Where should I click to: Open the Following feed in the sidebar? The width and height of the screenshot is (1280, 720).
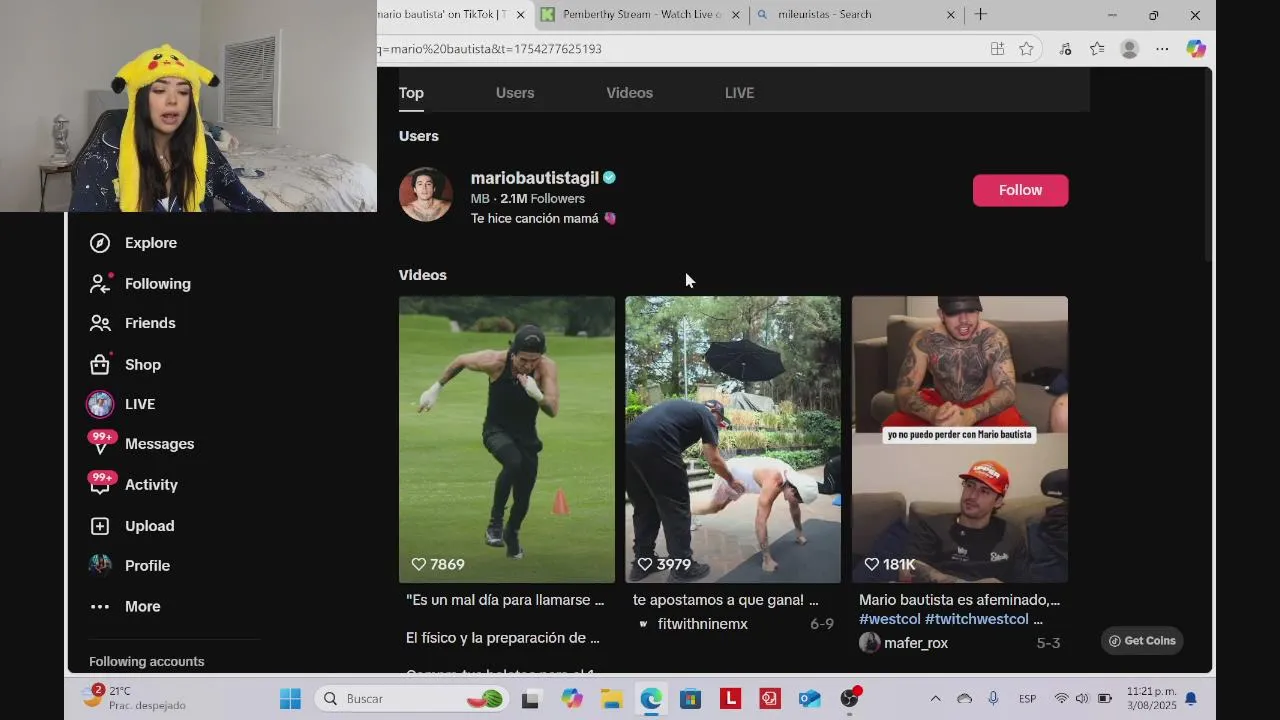coord(140,284)
